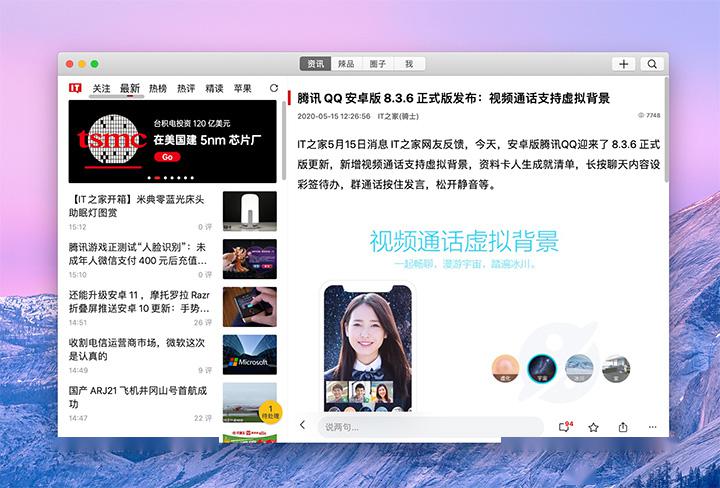Viewport: 720px width, 488px height.
Task: Switch to the 辣品 tab
Action: pyautogui.click(x=345, y=64)
